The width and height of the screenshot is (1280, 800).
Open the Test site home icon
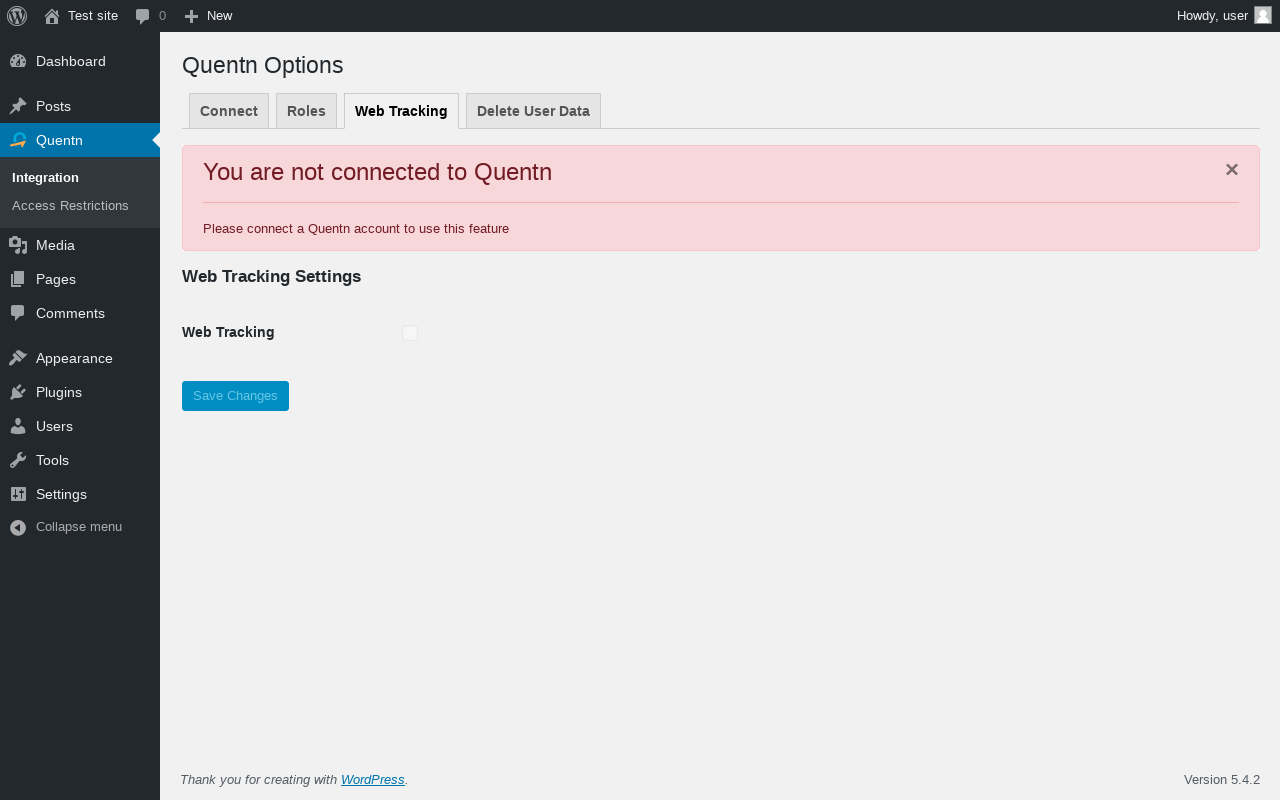click(x=52, y=16)
